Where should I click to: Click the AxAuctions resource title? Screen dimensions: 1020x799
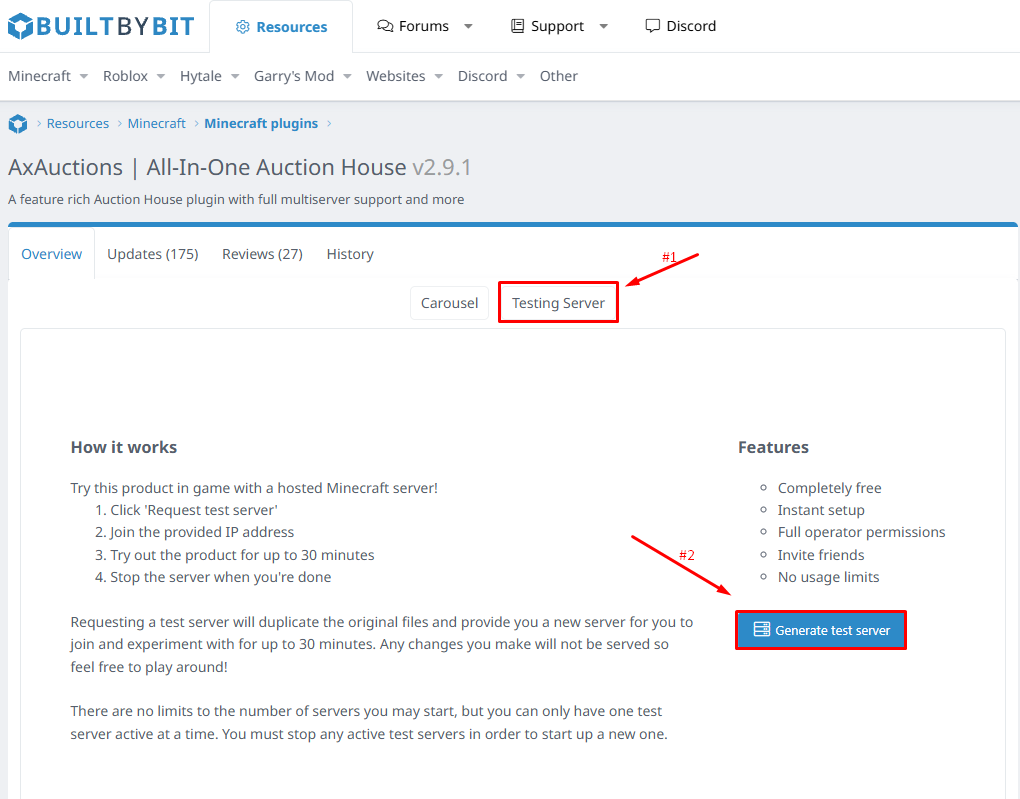[x=208, y=168]
